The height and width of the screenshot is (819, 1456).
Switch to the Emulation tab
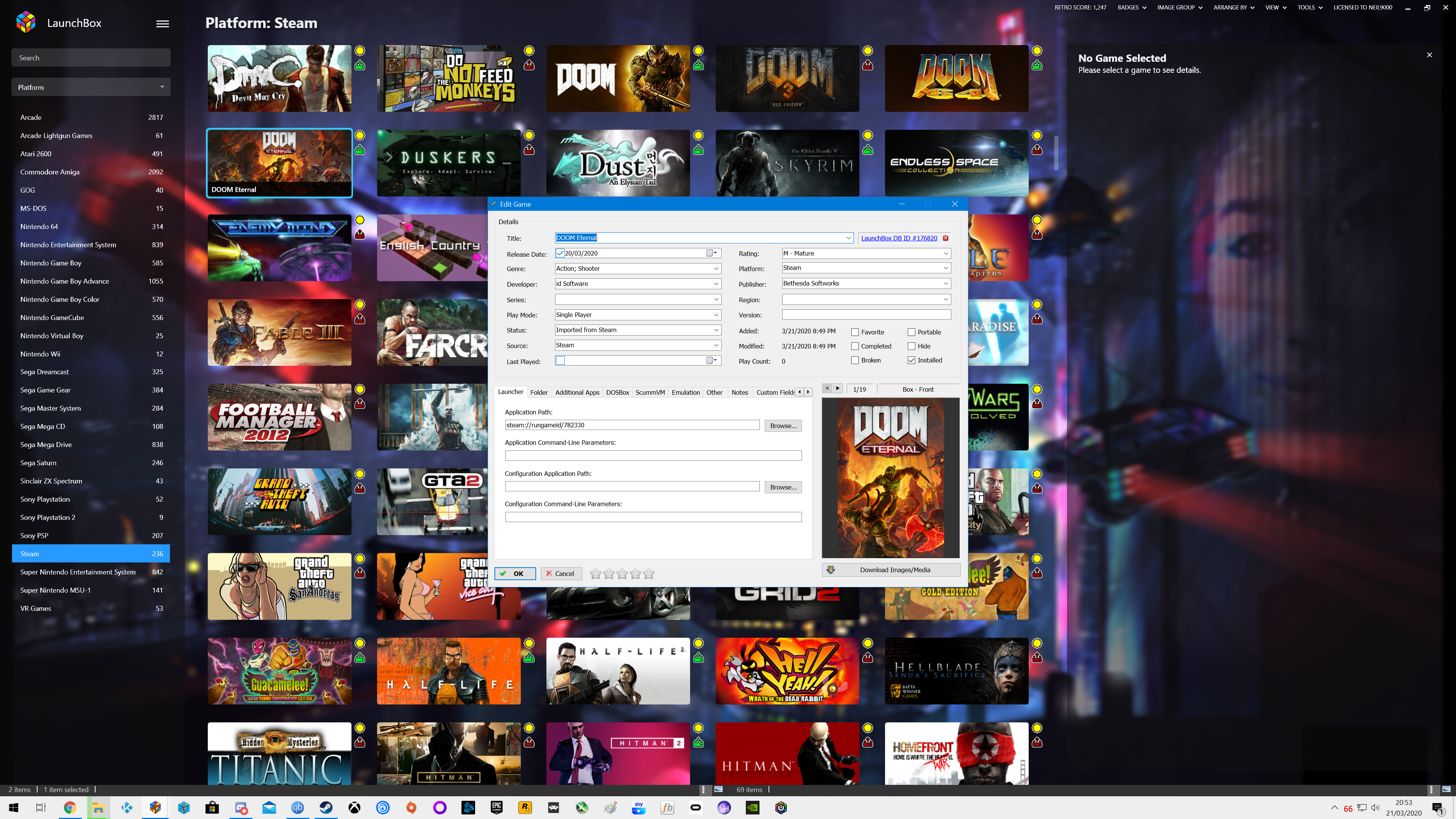[686, 392]
